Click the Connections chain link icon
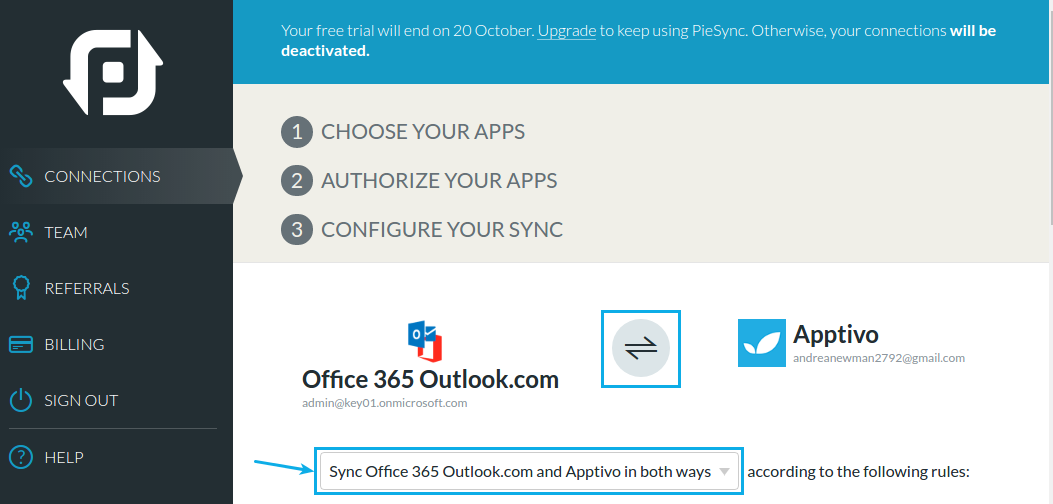Viewport: 1053px width, 504px height. (x=21, y=176)
